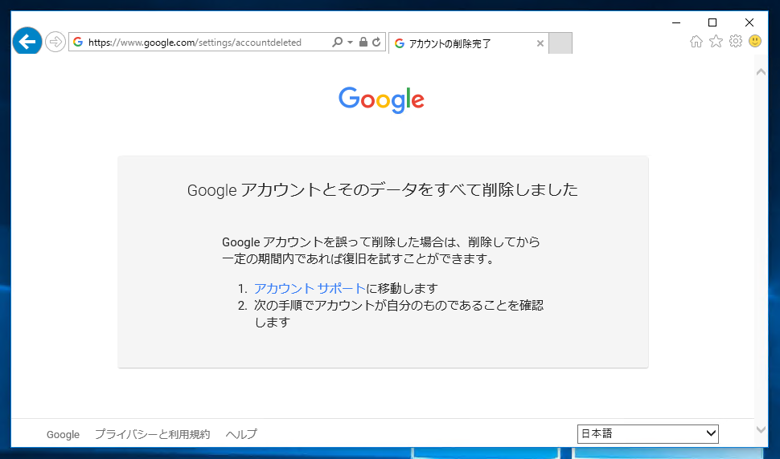Open the Tools gear menu
This screenshot has width=780, height=459.
pyautogui.click(x=735, y=41)
